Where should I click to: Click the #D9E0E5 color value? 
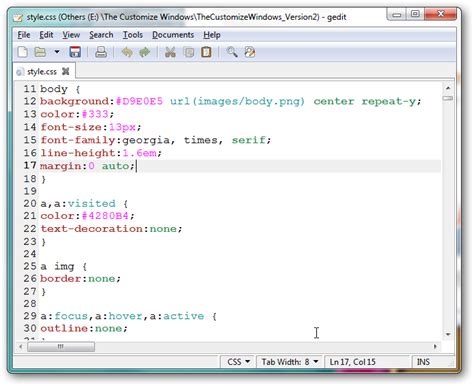pos(139,101)
